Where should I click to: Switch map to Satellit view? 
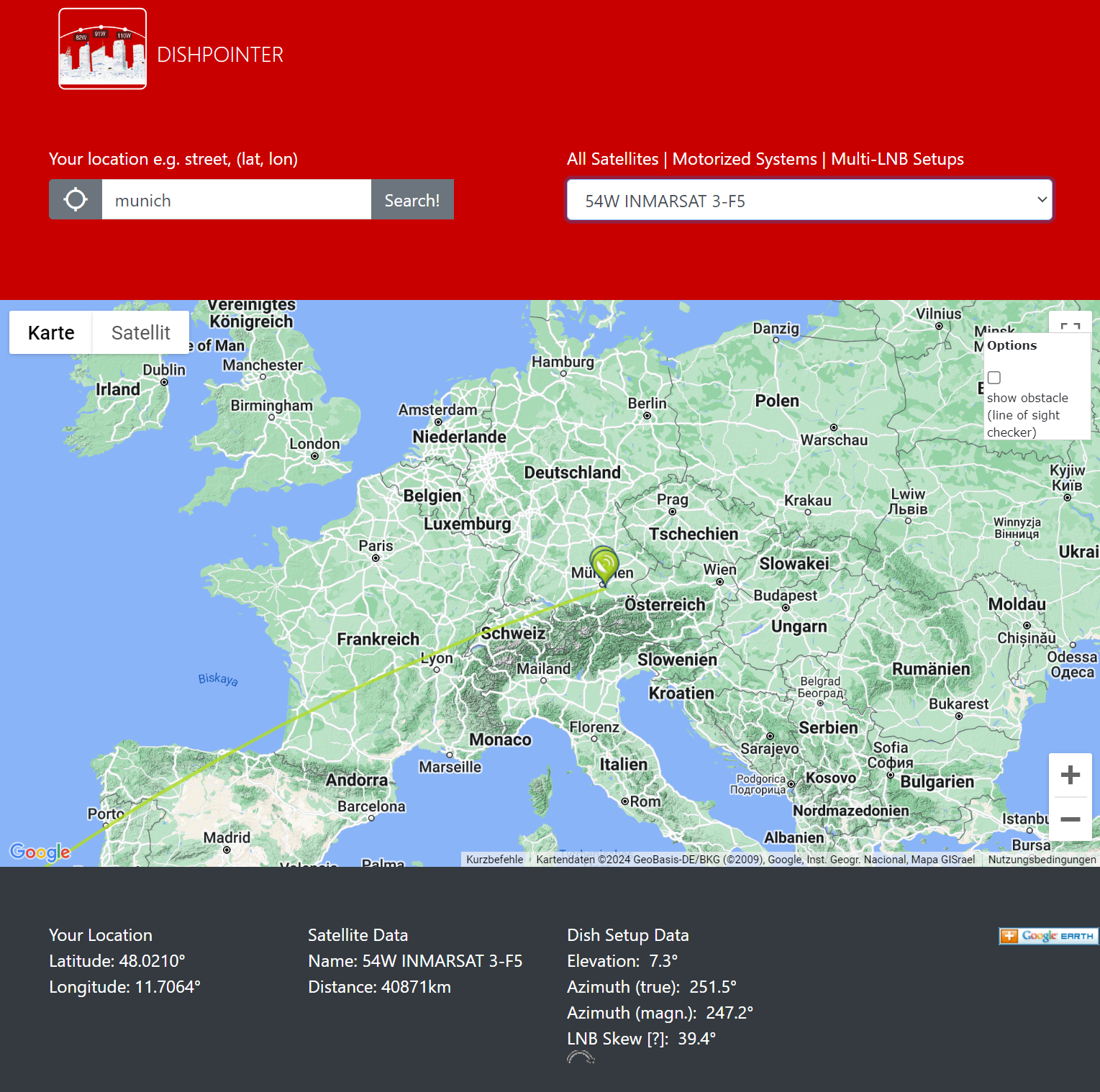click(x=141, y=332)
